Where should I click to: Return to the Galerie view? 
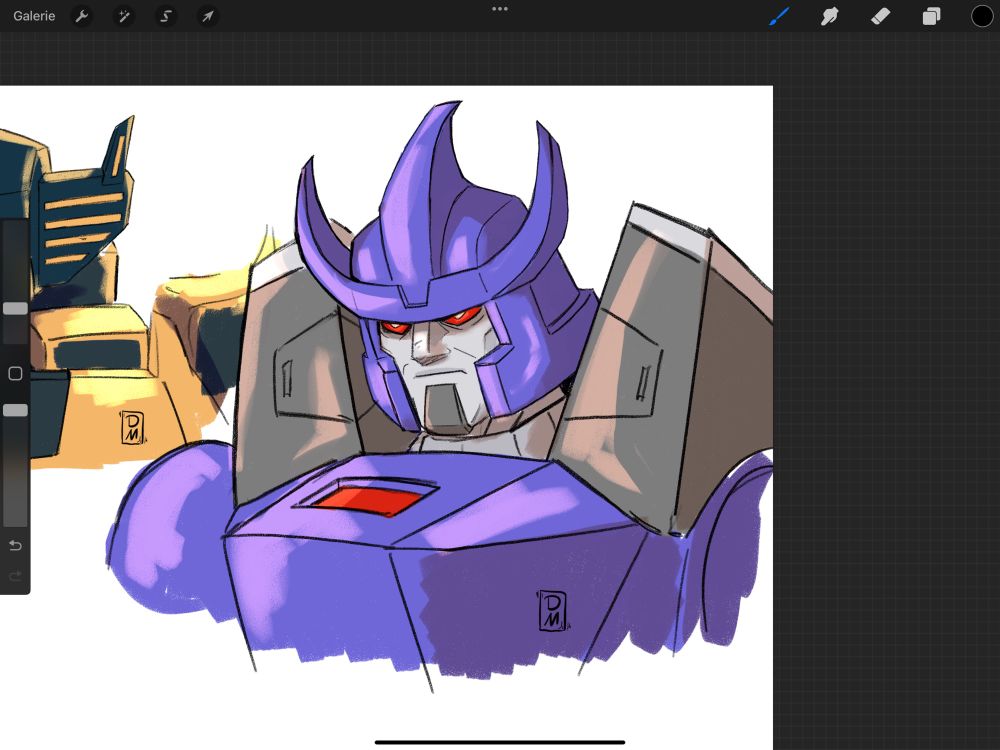pyautogui.click(x=34, y=16)
